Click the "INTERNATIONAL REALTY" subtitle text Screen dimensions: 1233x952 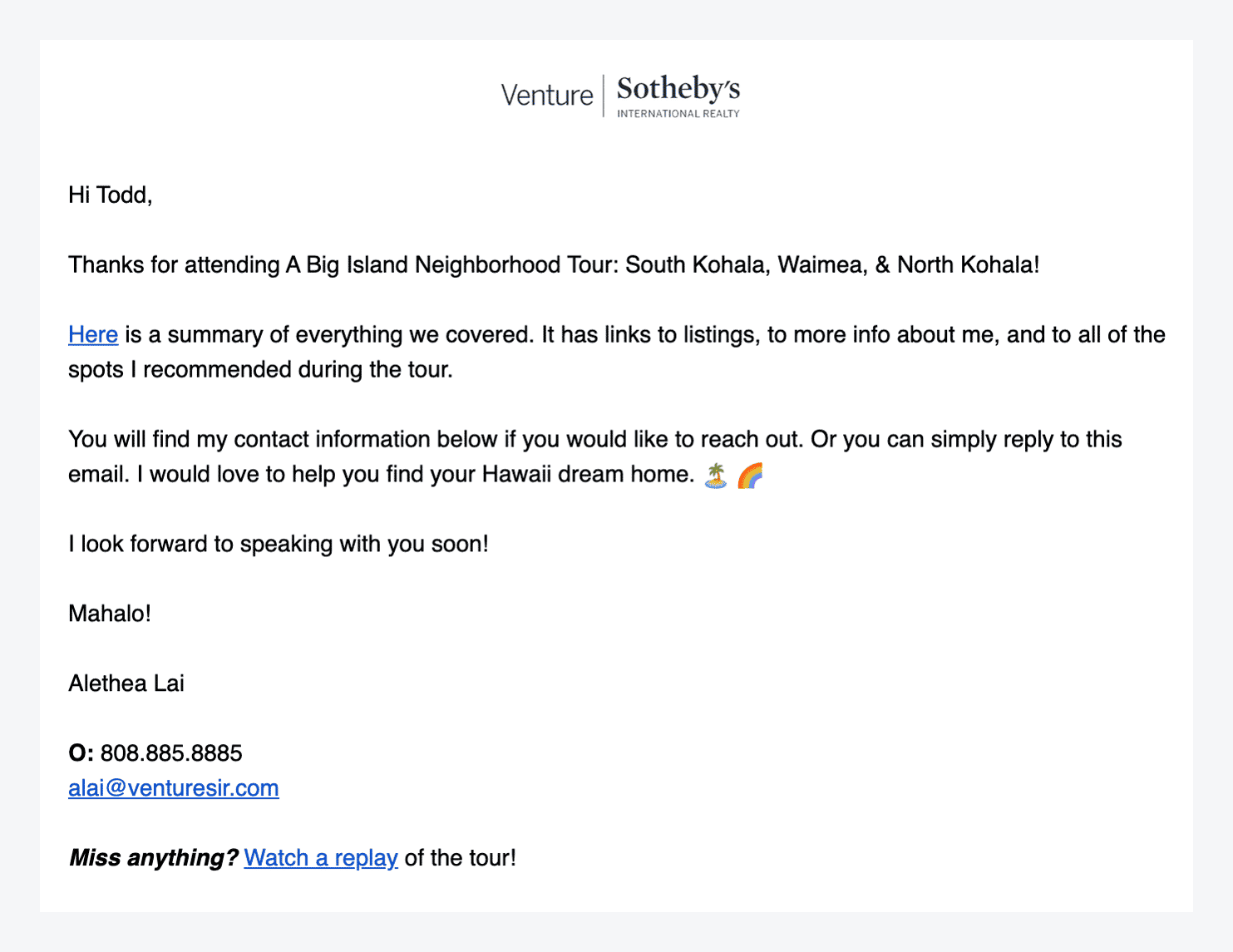[678, 114]
